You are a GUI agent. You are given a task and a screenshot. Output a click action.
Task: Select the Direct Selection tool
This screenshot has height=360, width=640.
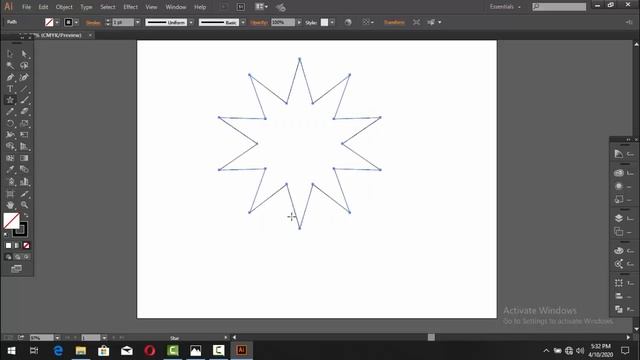pyautogui.click(x=24, y=54)
